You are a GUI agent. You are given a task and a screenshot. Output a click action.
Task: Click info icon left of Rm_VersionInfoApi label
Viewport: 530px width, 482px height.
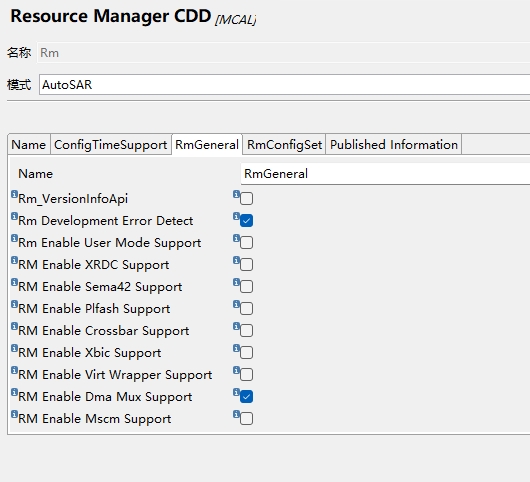tap(14, 194)
